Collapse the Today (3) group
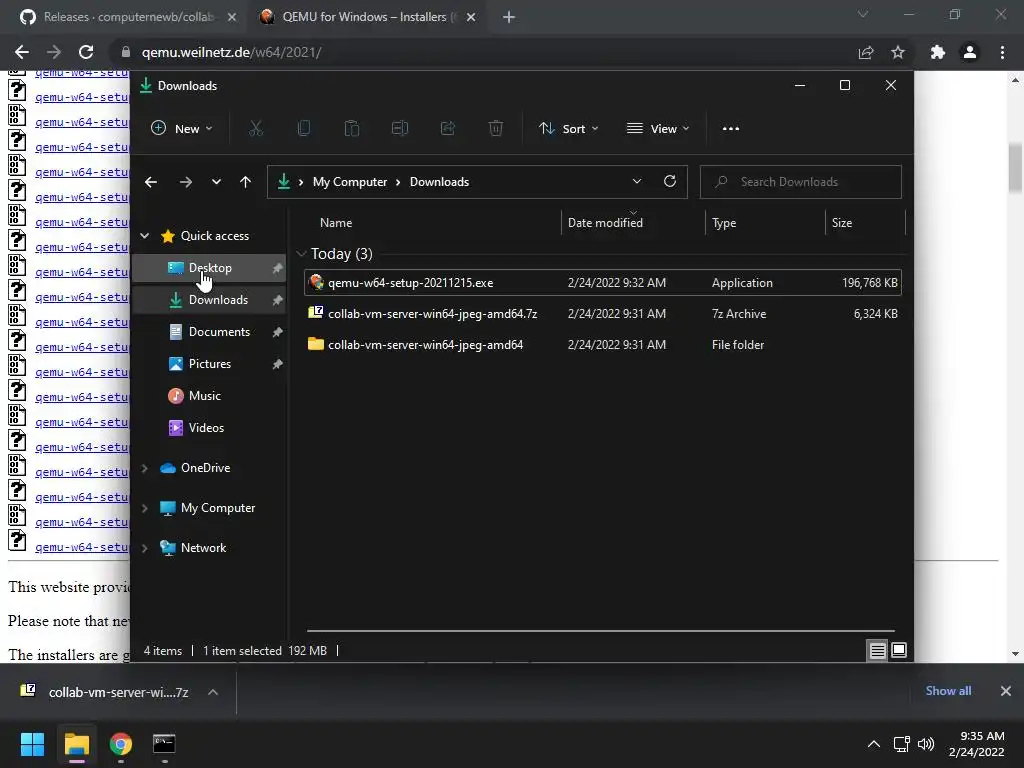Image resolution: width=1024 pixels, height=768 pixels. point(301,253)
